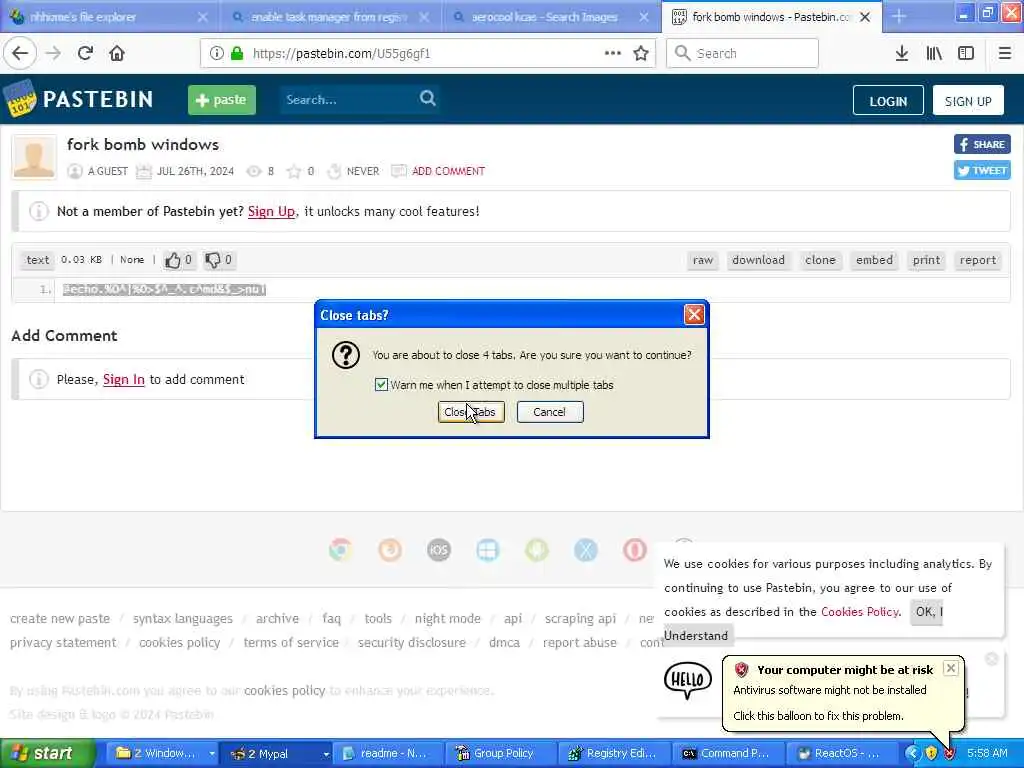Click ADD COMMENT link
This screenshot has width=1024, height=768.
coord(448,171)
